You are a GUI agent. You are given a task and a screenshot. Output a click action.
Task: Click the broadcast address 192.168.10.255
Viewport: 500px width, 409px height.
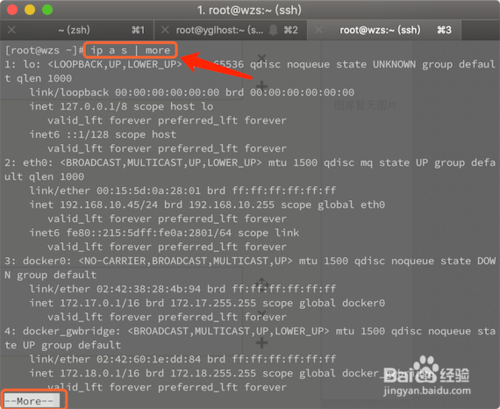pyautogui.click(x=232, y=205)
